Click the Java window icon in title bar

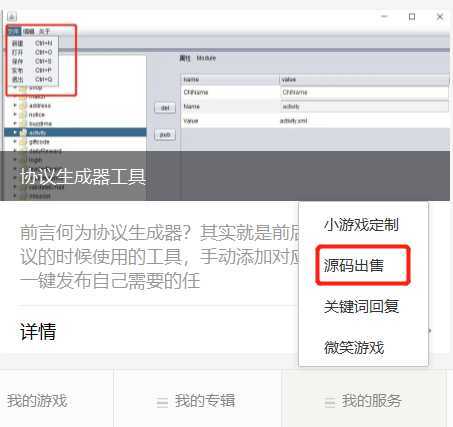coord(12,16)
